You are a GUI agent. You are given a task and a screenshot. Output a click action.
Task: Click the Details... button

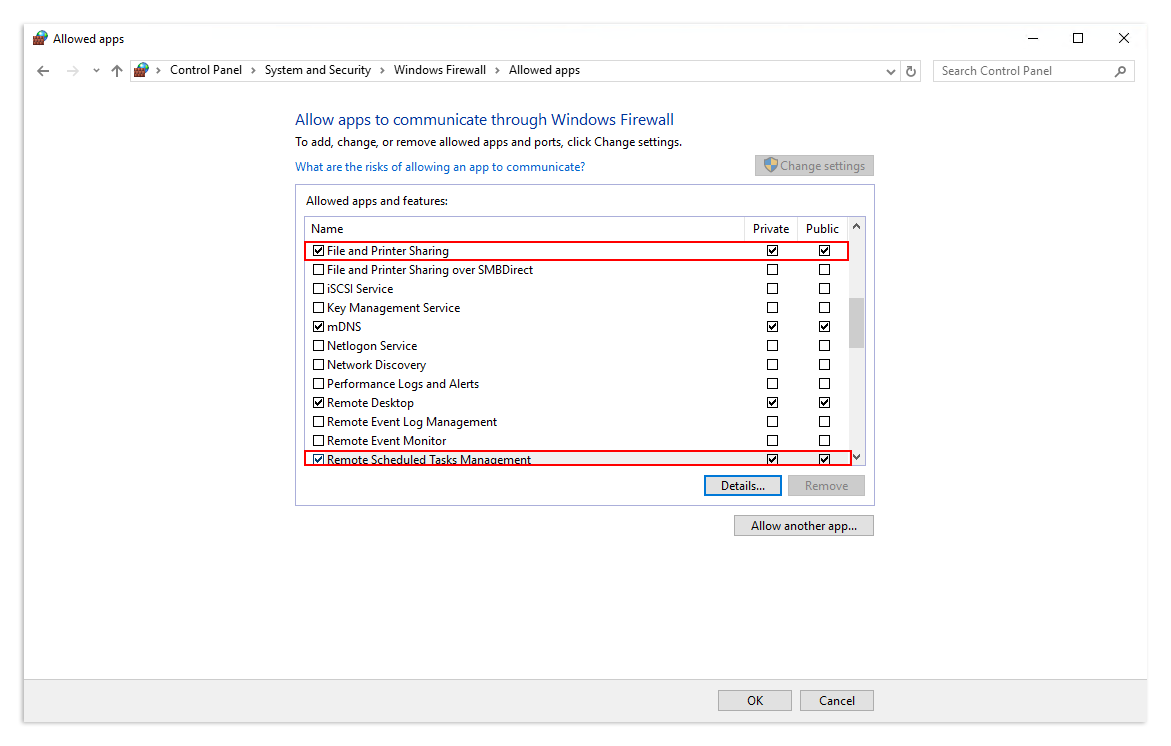[742, 486]
